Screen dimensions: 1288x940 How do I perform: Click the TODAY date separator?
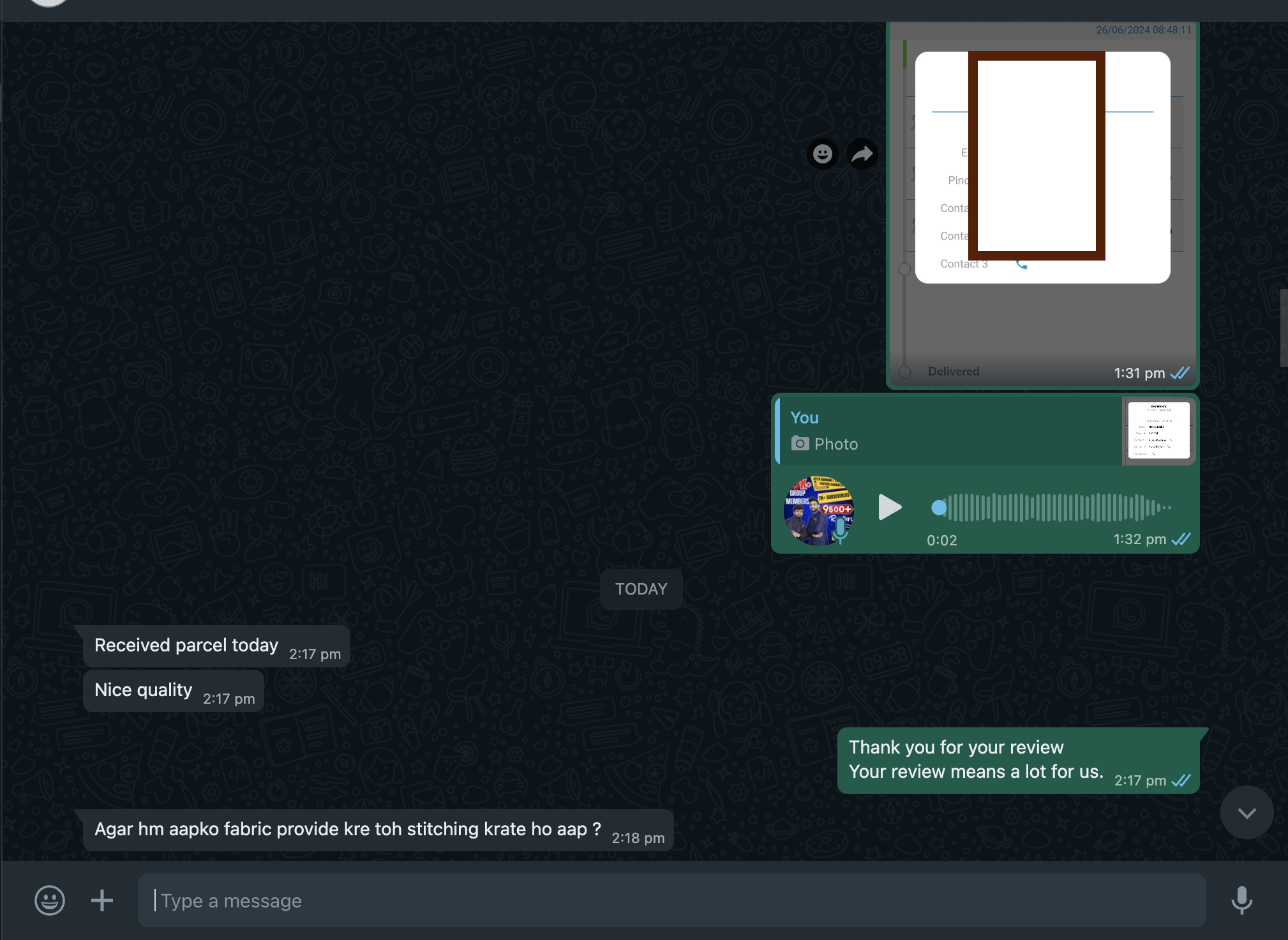[x=641, y=589]
